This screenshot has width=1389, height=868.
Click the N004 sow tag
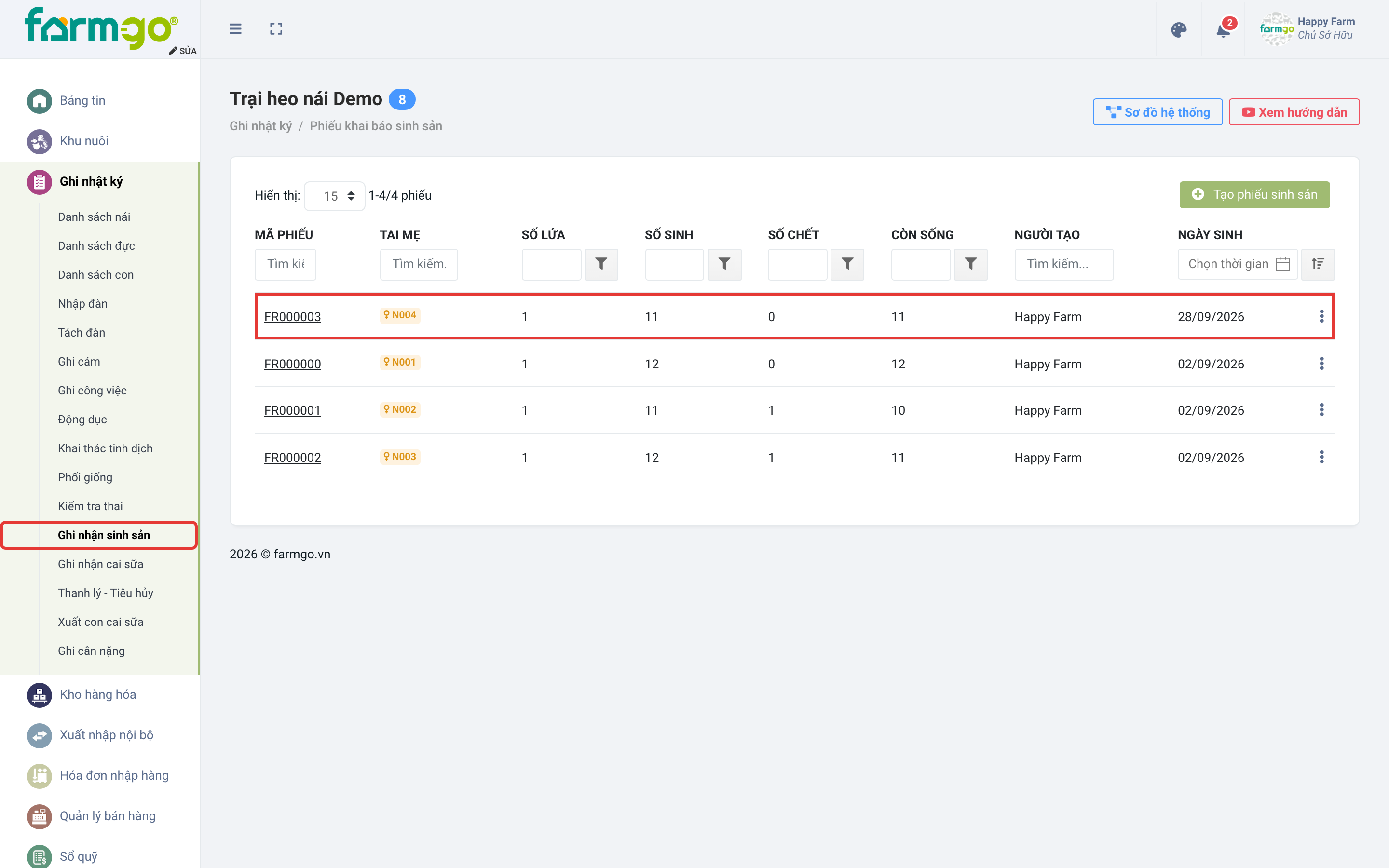coord(400,315)
